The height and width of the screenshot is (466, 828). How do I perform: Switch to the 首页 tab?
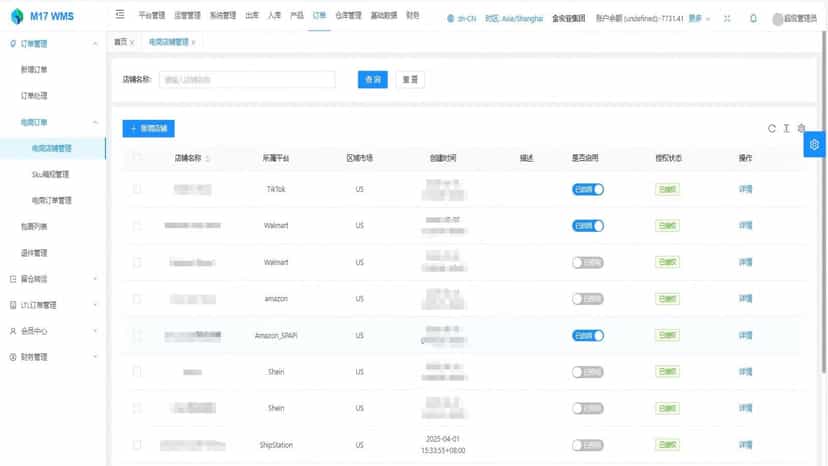(120, 42)
